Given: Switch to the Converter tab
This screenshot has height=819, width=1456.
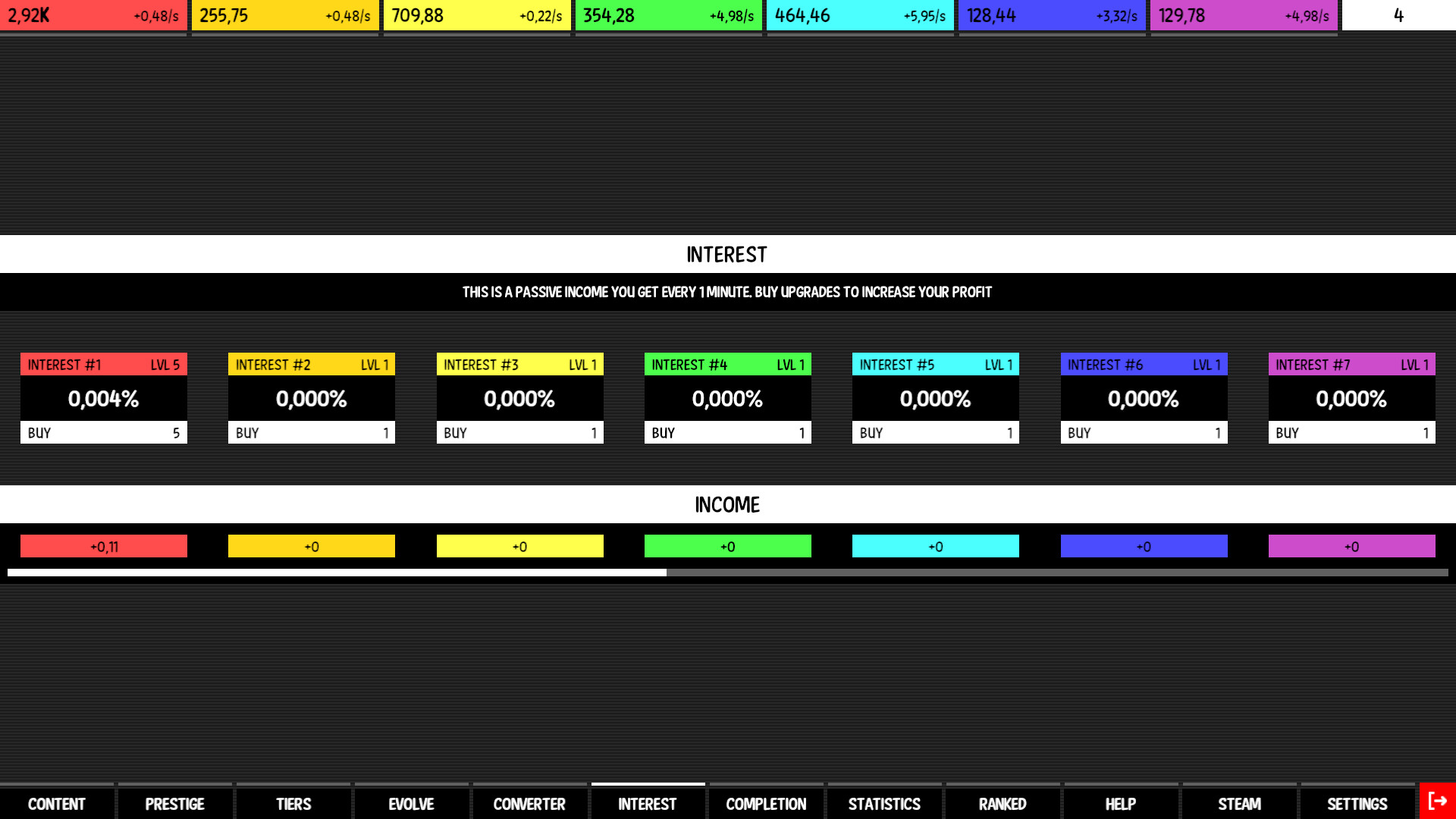Looking at the screenshot, I should pyautogui.click(x=530, y=803).
